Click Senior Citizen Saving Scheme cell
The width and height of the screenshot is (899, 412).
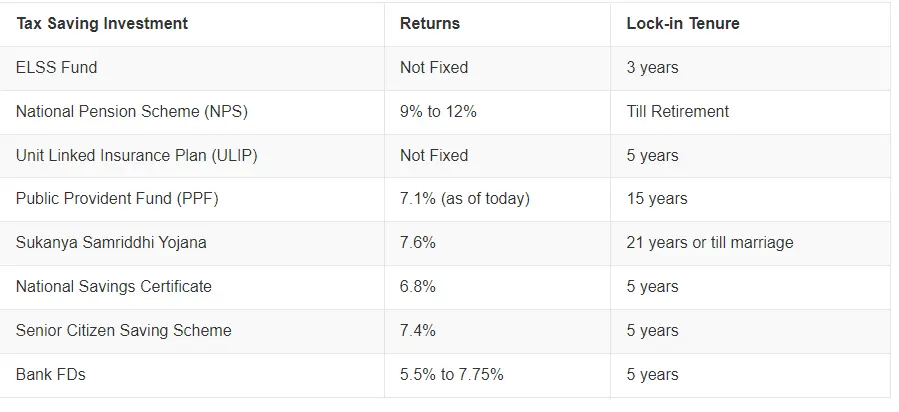123,331
